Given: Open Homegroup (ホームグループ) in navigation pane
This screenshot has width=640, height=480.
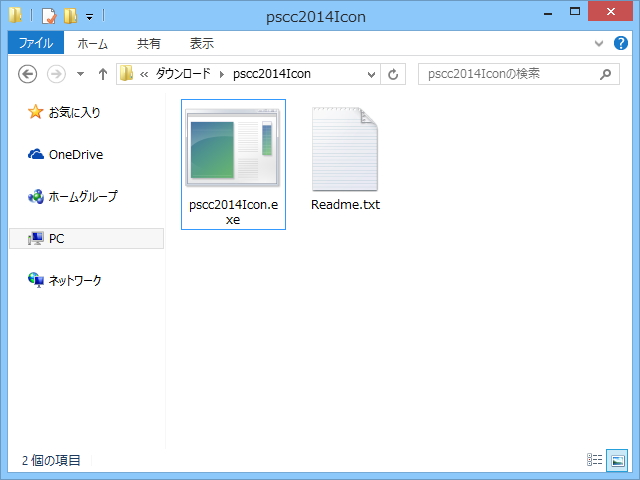Looking at the screenshot, I should [x=73, y=197].
